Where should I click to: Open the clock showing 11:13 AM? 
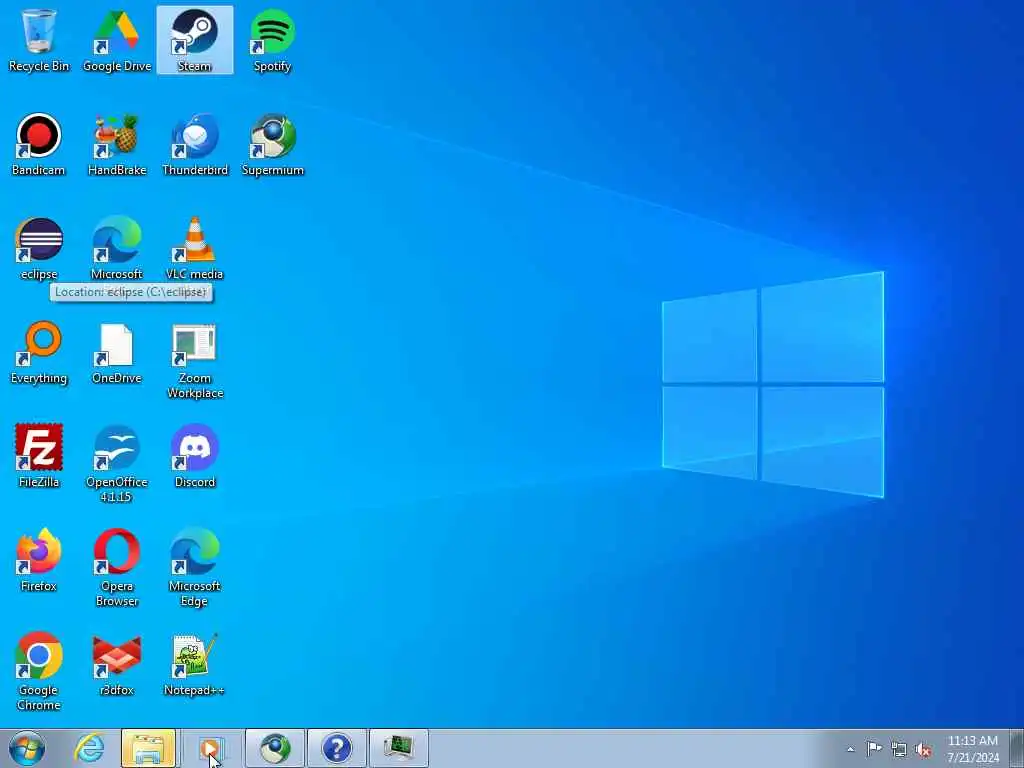tap(973, 749)
